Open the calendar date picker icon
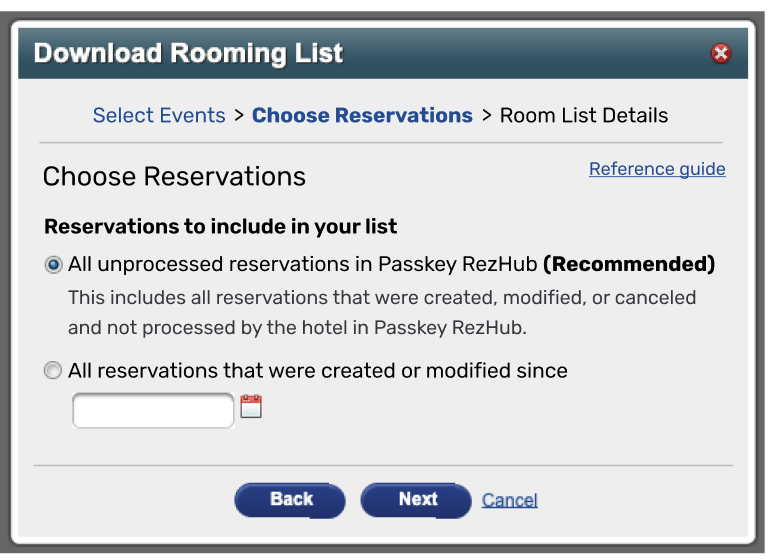Viewport: 770px width, 560px height. pyautogui.click(x=251, y=407)
